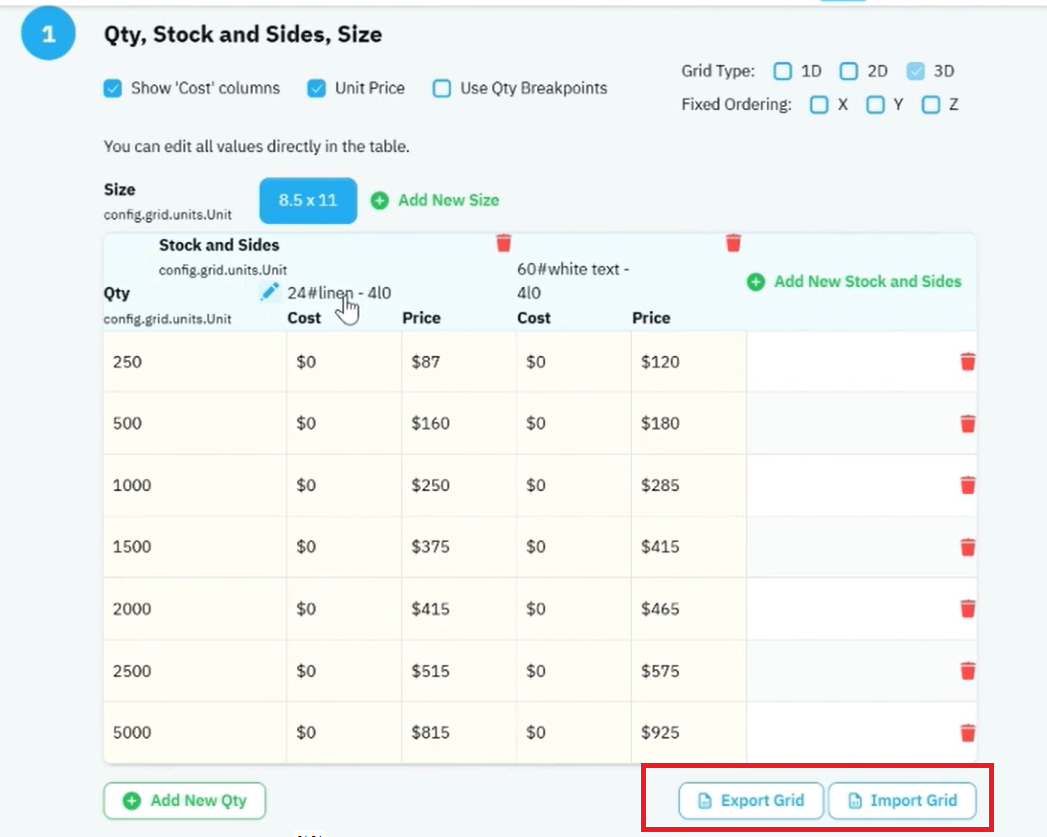Click Add New Stock and Sides
The image size is (1047, 837).
[x=854, y=282]
